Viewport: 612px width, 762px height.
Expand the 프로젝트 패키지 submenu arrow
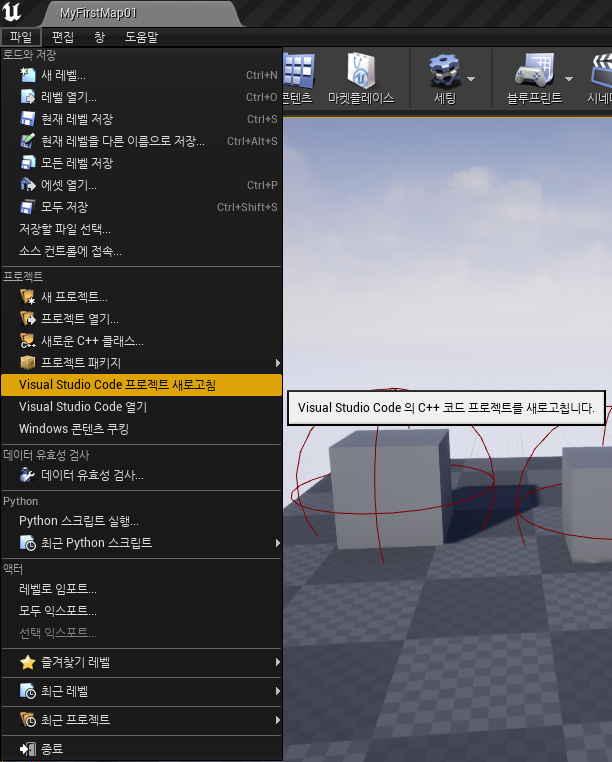(x=278, y=363)
